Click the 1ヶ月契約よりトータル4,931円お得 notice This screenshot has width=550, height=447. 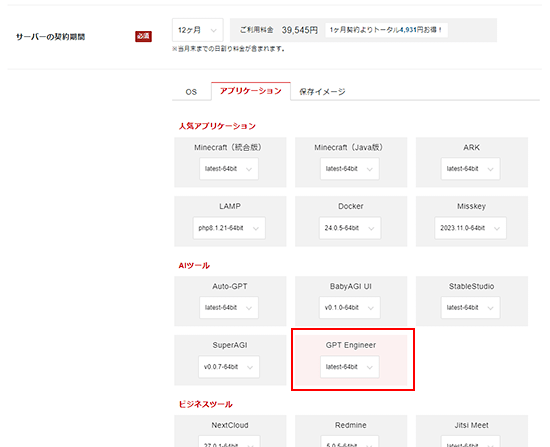[386, 30]
